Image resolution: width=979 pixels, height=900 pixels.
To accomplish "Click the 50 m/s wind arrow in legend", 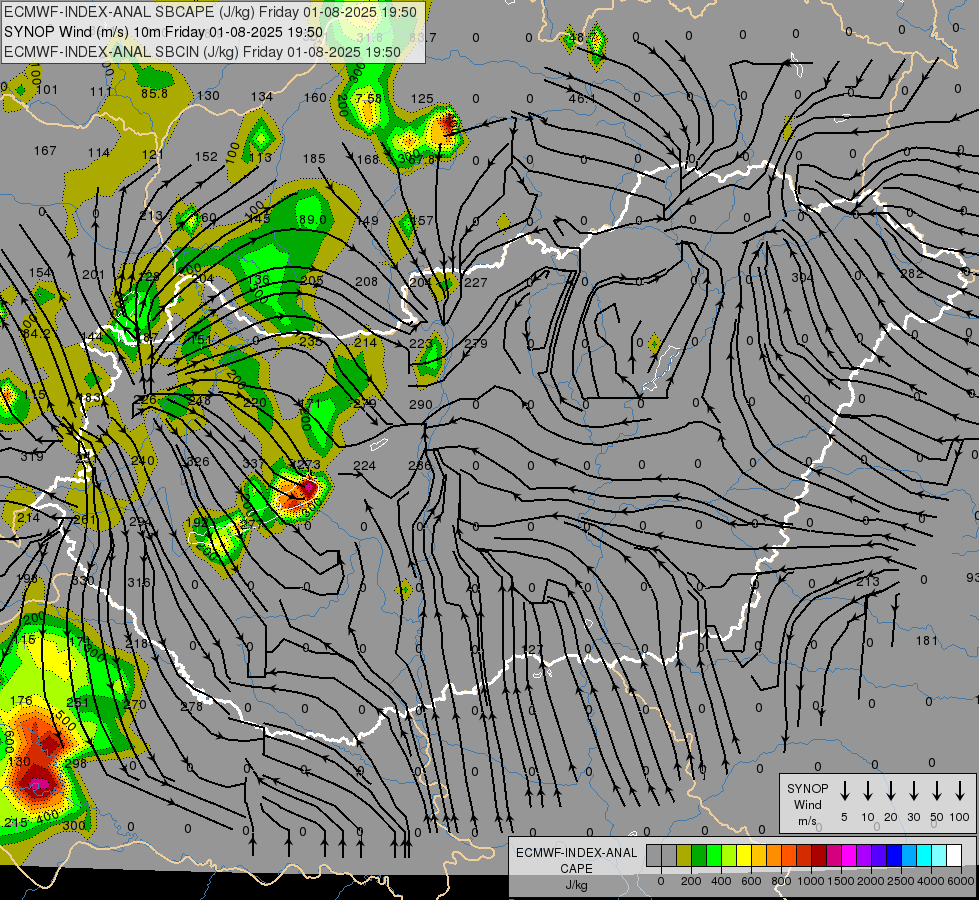I will pyautogui.click(x=937, y=791).
